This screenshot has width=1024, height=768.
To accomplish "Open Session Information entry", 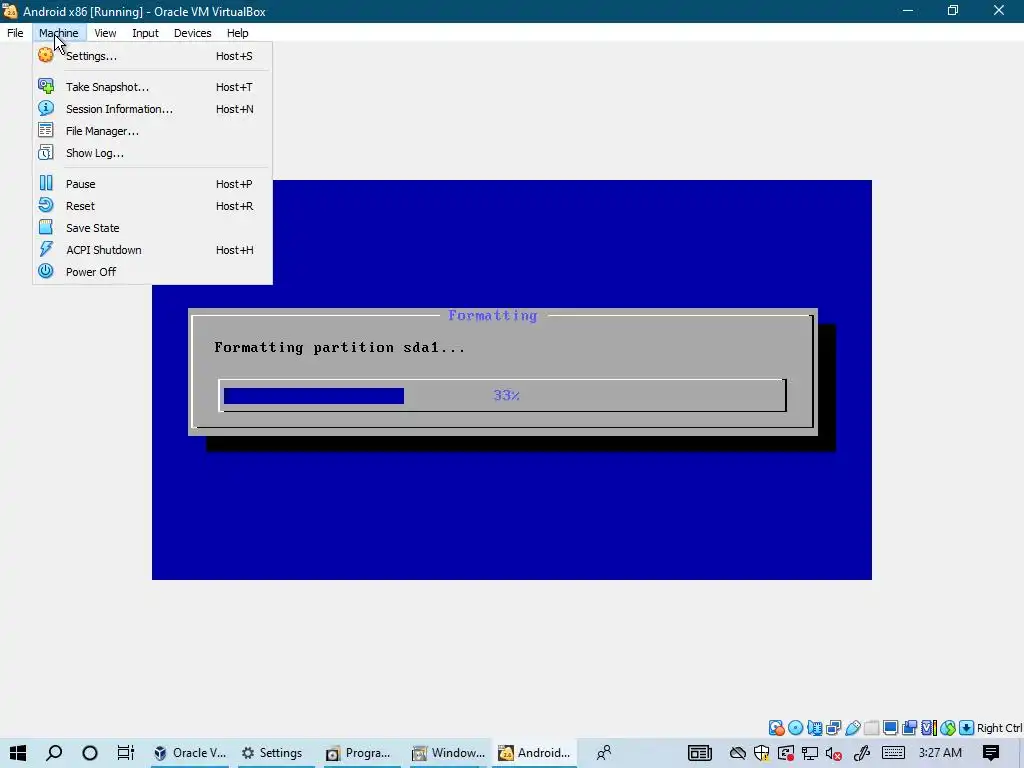I will (152, 109).
